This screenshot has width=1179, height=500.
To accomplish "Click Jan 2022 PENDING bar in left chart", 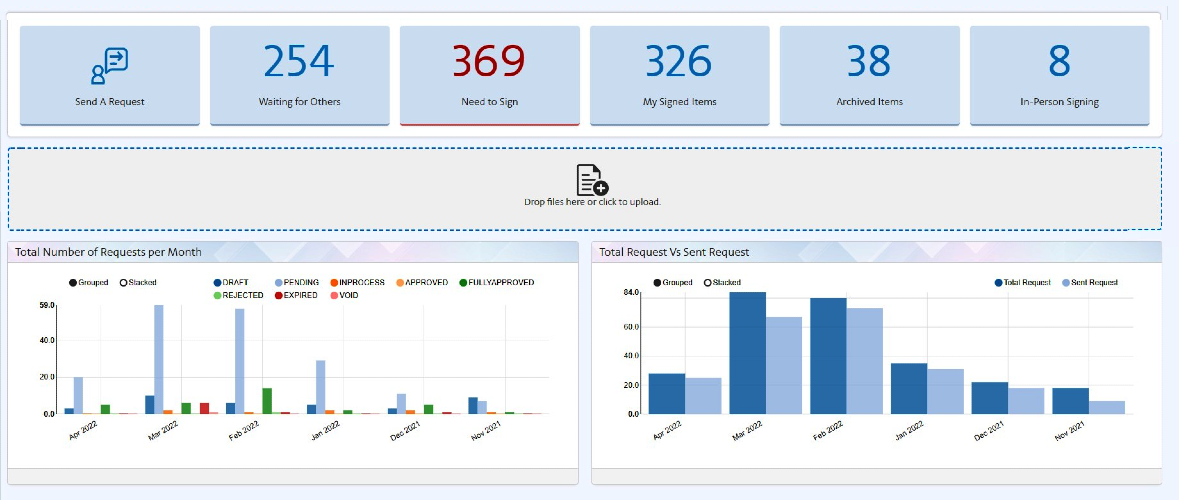I will click(320, 387).
